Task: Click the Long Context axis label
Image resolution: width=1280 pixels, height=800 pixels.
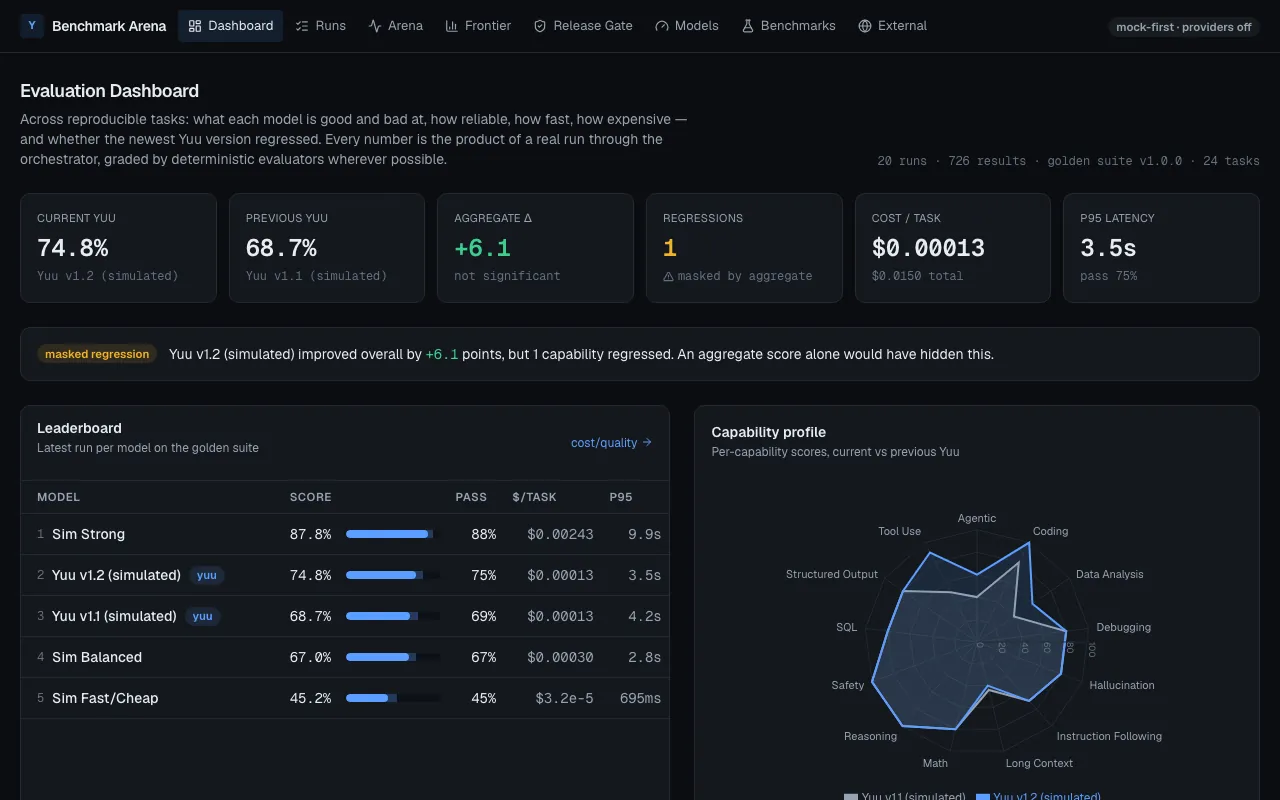Action: click(x=1039, y=763)
